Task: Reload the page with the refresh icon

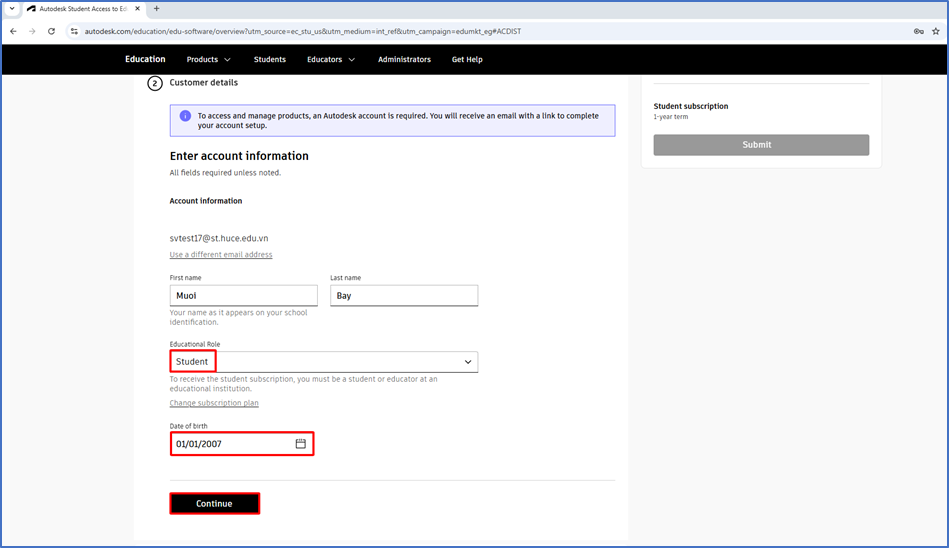Action: tap(51, 31)
